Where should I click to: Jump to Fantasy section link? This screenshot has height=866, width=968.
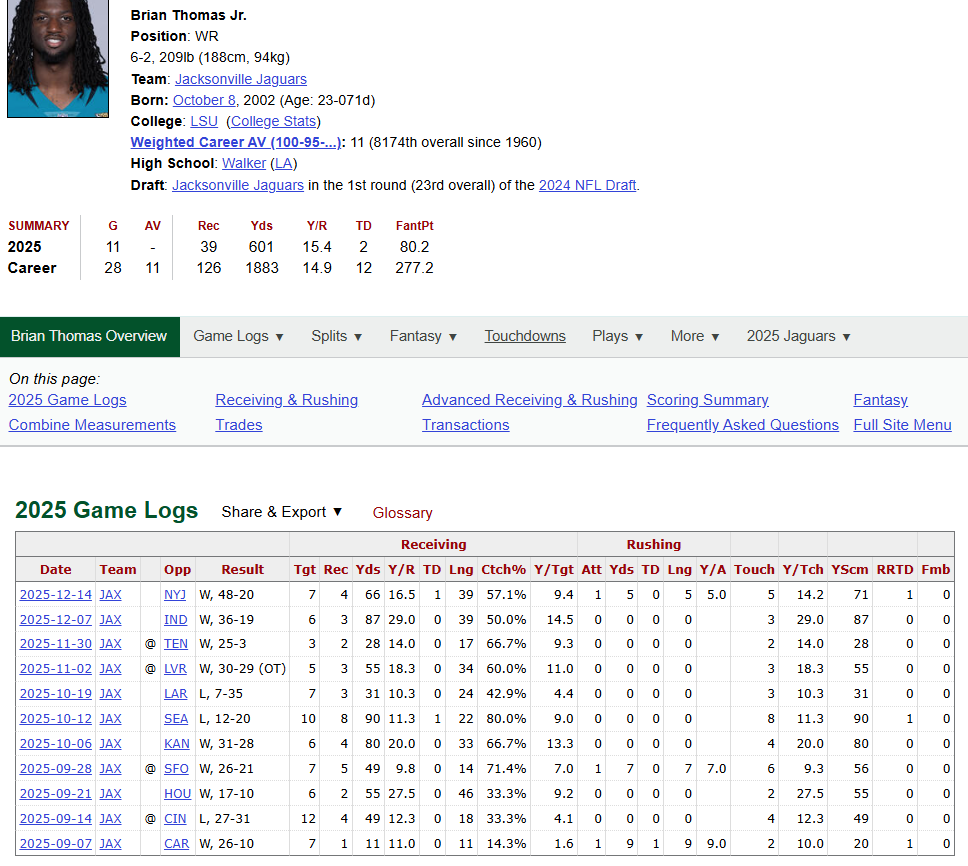click(x=880, y=400)
